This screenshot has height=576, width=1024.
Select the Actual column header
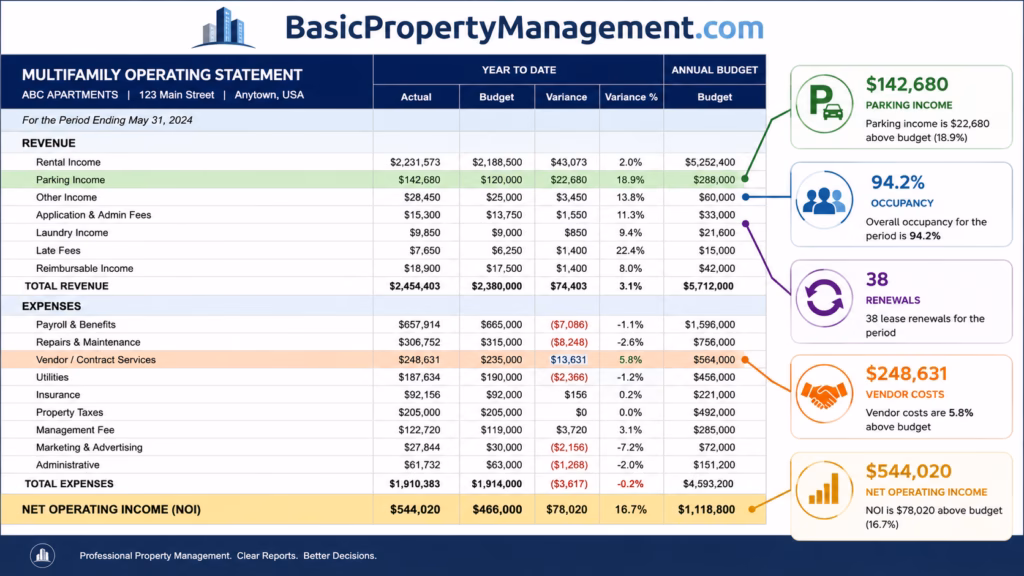tap(416, 97)
